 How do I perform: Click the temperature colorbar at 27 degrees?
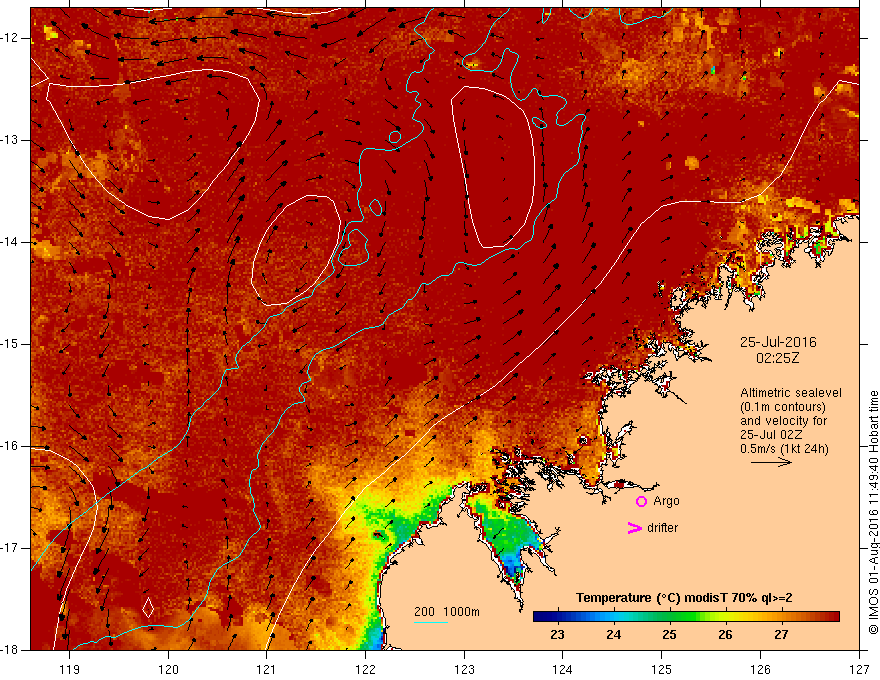coord(781,617)
